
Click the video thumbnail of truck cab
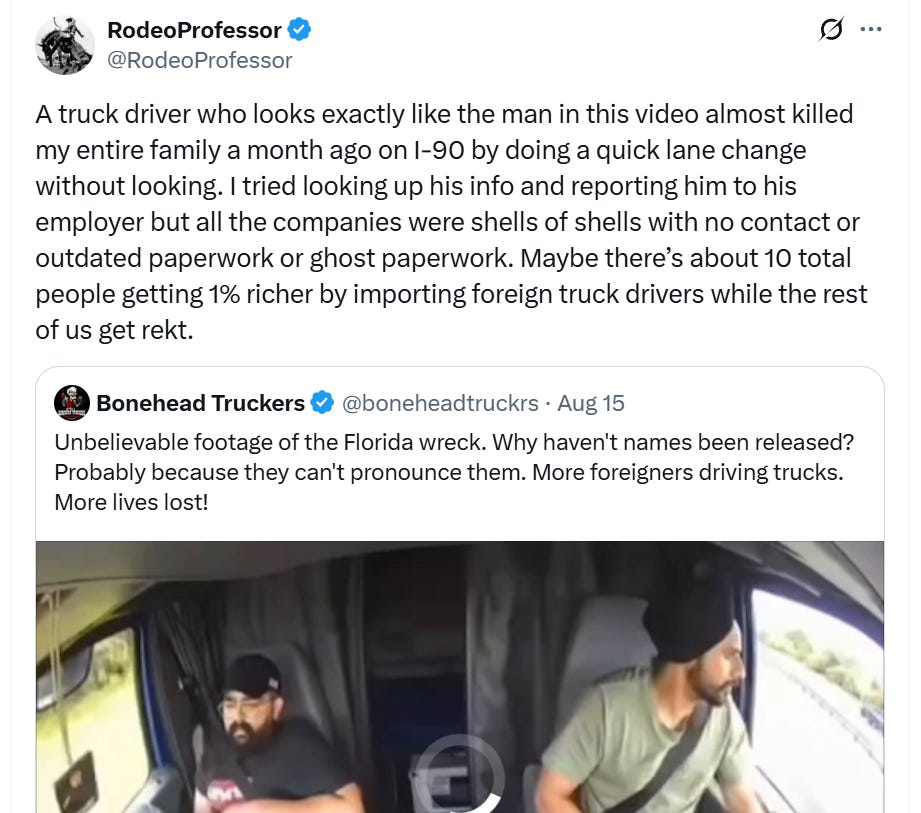point(460,677)
